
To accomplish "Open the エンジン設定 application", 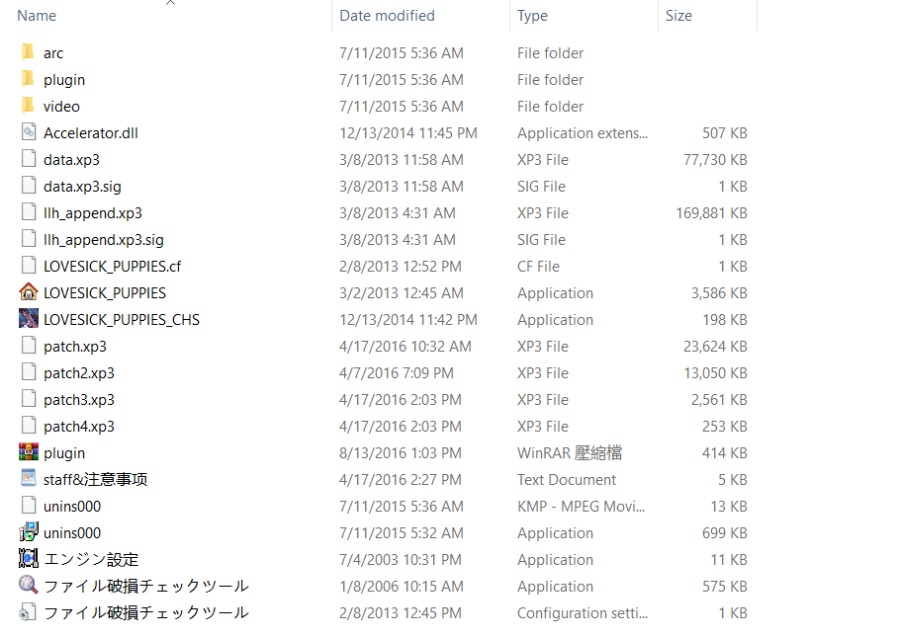I will pyautogui.click(x=80, y=560).
